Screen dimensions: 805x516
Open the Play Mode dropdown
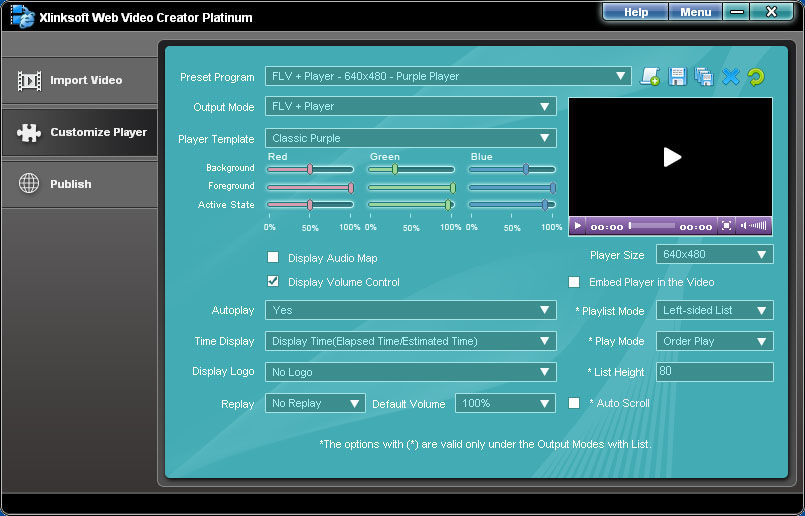715,341
